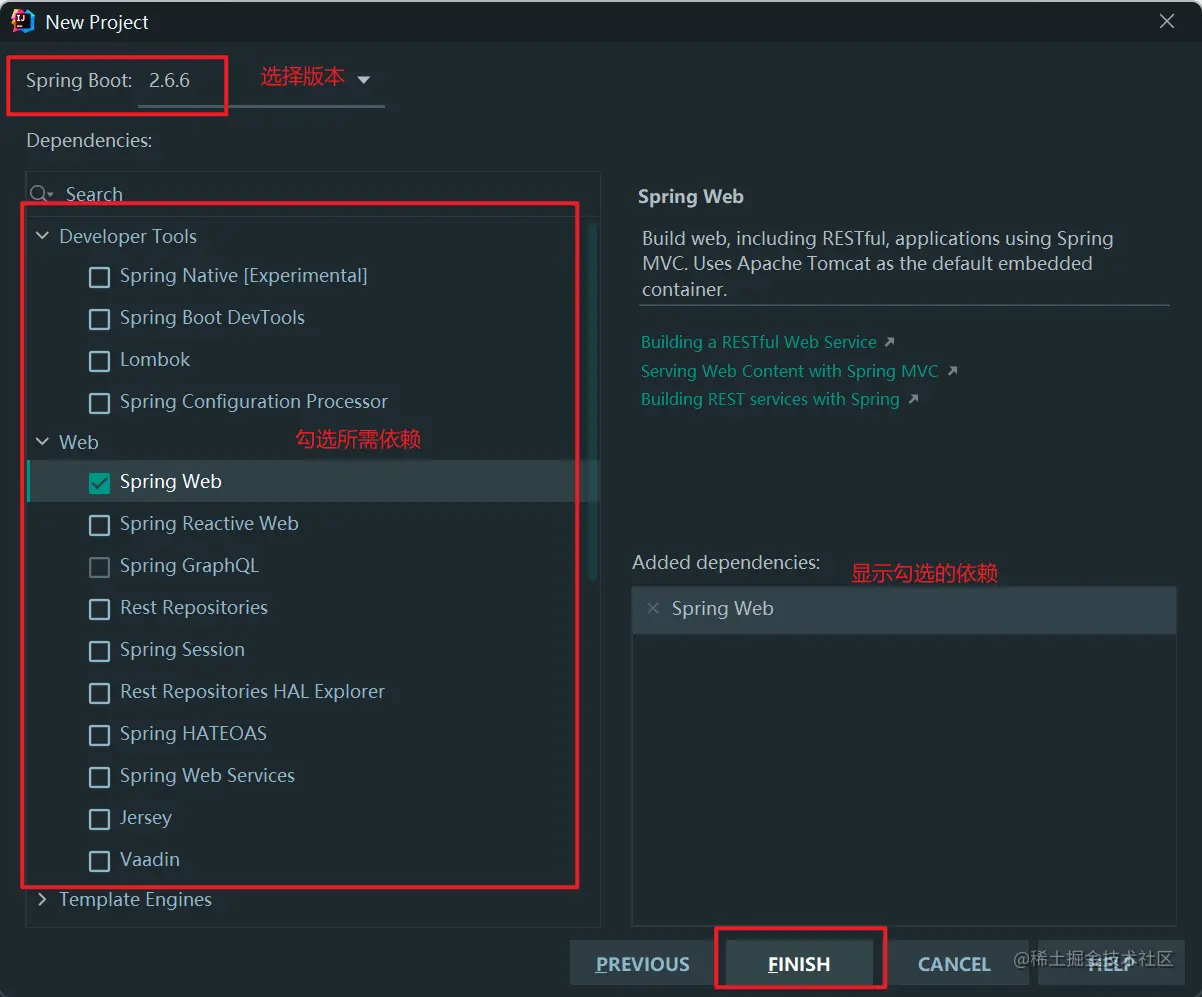Expand the Template Engines group
This screenshot has width=1202, height=997.
tap(42, 899)
